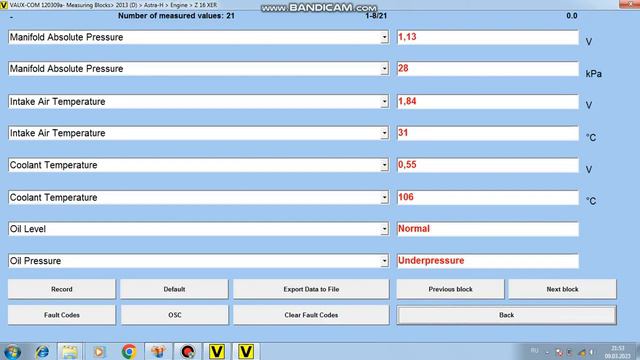Open the Windows Start menu

click(x=12, y=352)
